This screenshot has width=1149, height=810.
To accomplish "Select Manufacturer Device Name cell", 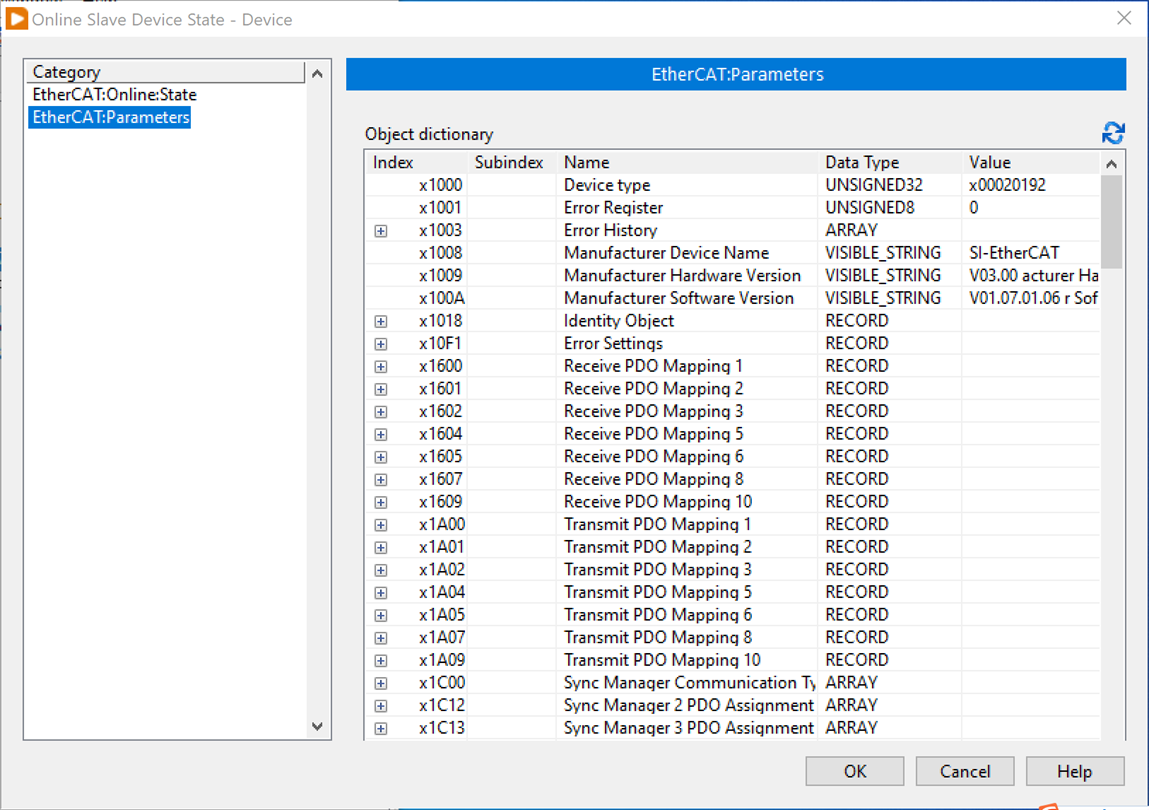I will (666, 253).
